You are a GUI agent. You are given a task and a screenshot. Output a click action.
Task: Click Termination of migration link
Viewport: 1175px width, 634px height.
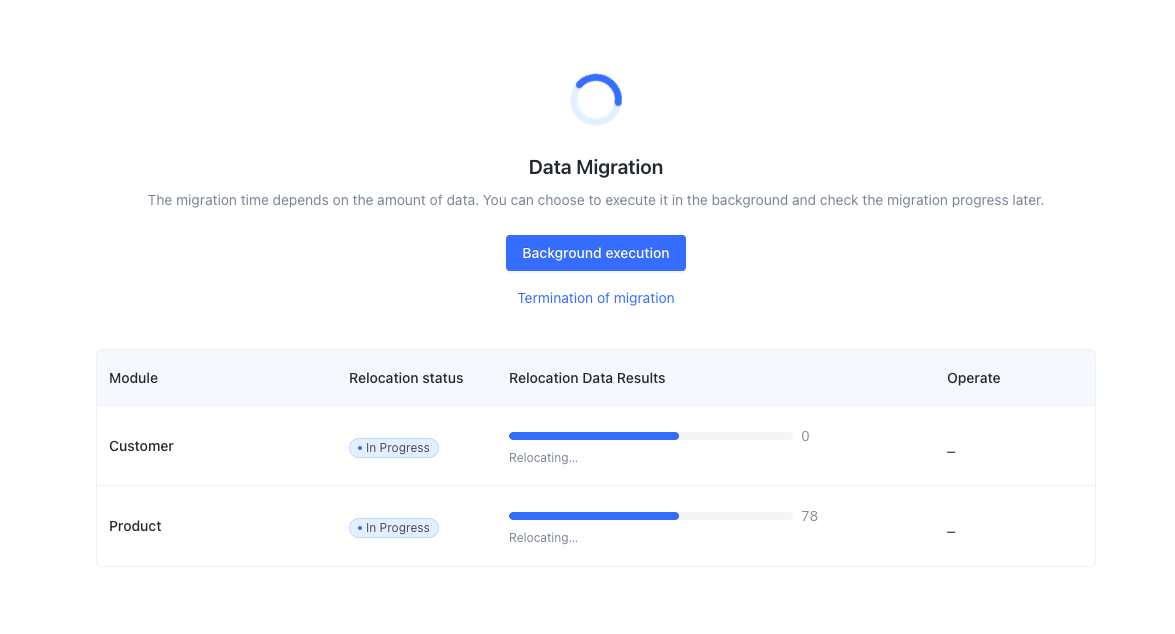[596, 298]
